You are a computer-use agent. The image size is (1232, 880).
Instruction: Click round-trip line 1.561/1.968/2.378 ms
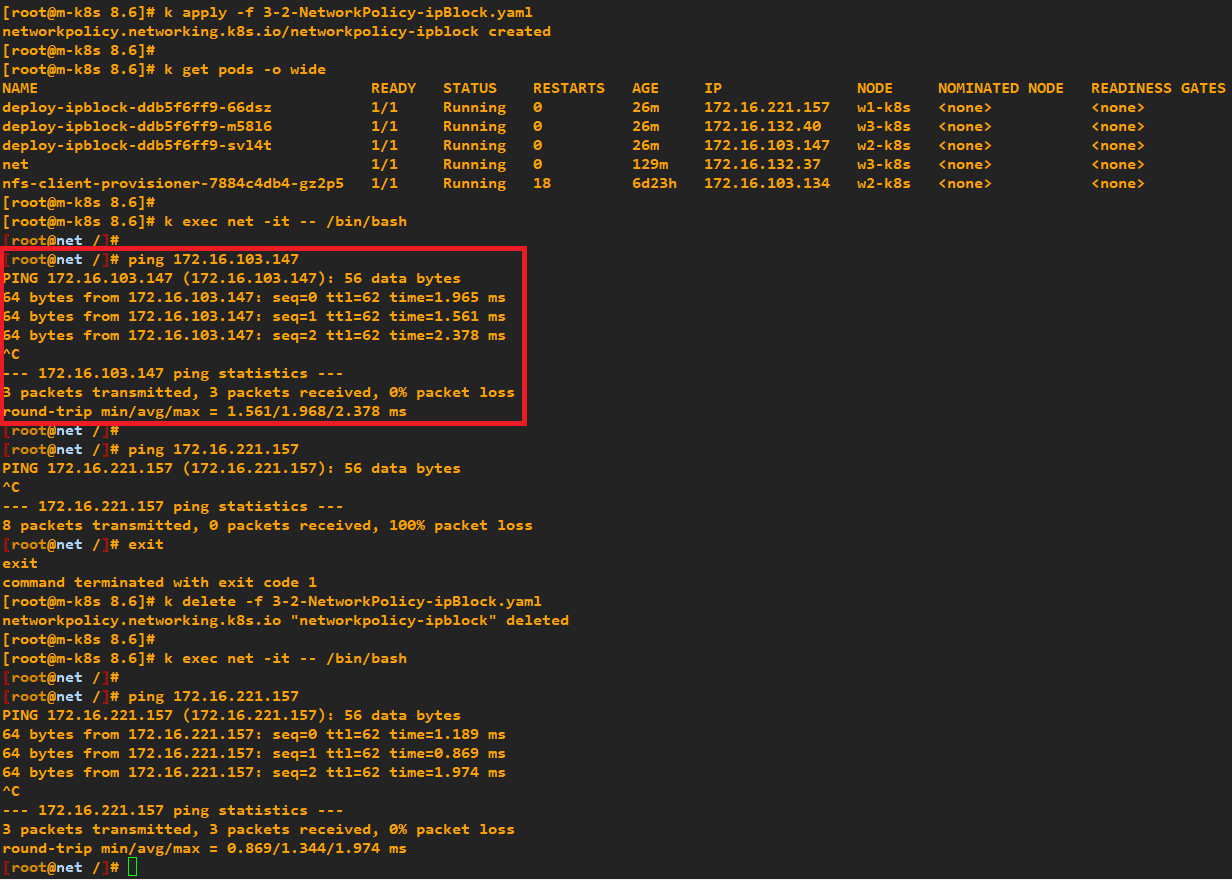(x=204, y=411)
